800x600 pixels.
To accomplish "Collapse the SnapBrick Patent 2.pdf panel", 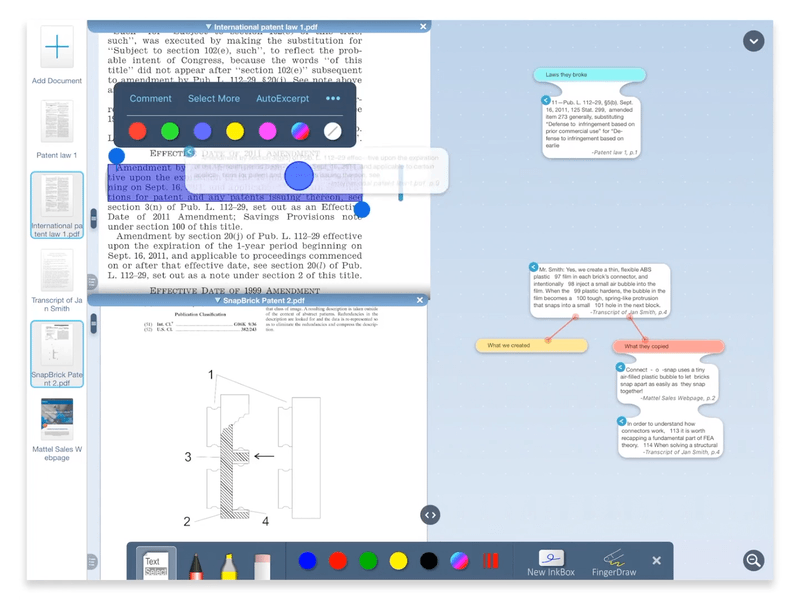I will click(218, 301).
